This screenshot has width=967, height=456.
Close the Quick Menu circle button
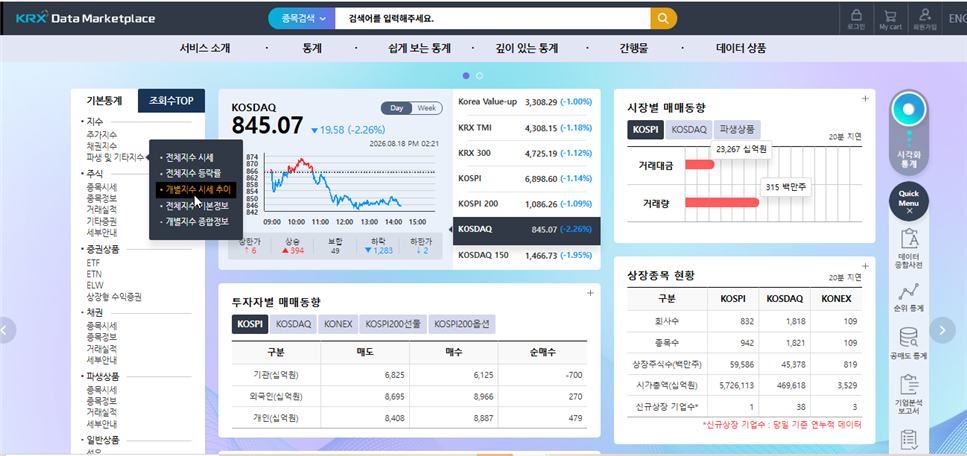click(909, 202)
